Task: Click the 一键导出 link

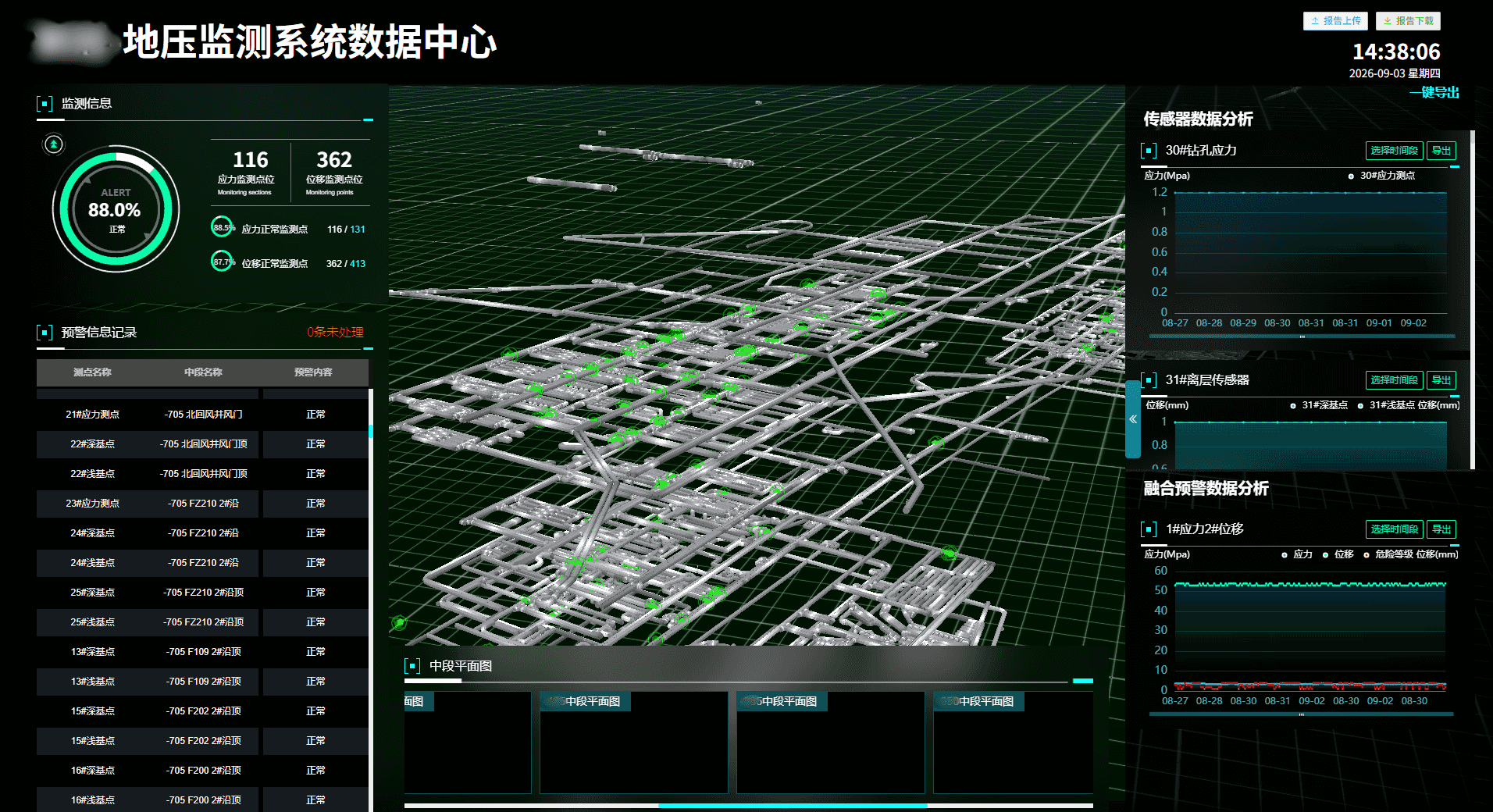Action: [x=1434, y=92]
